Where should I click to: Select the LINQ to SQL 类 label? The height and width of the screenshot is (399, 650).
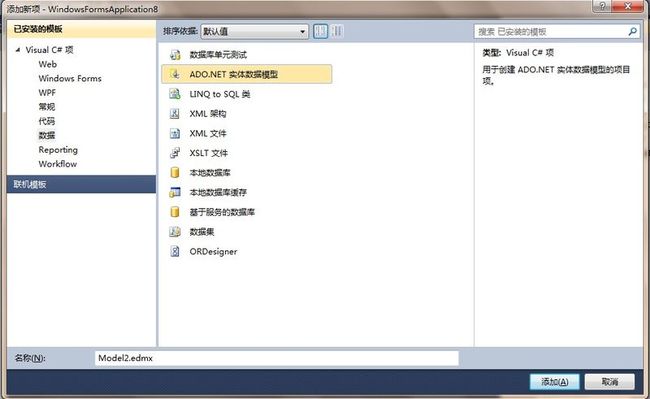coord(220,94)
